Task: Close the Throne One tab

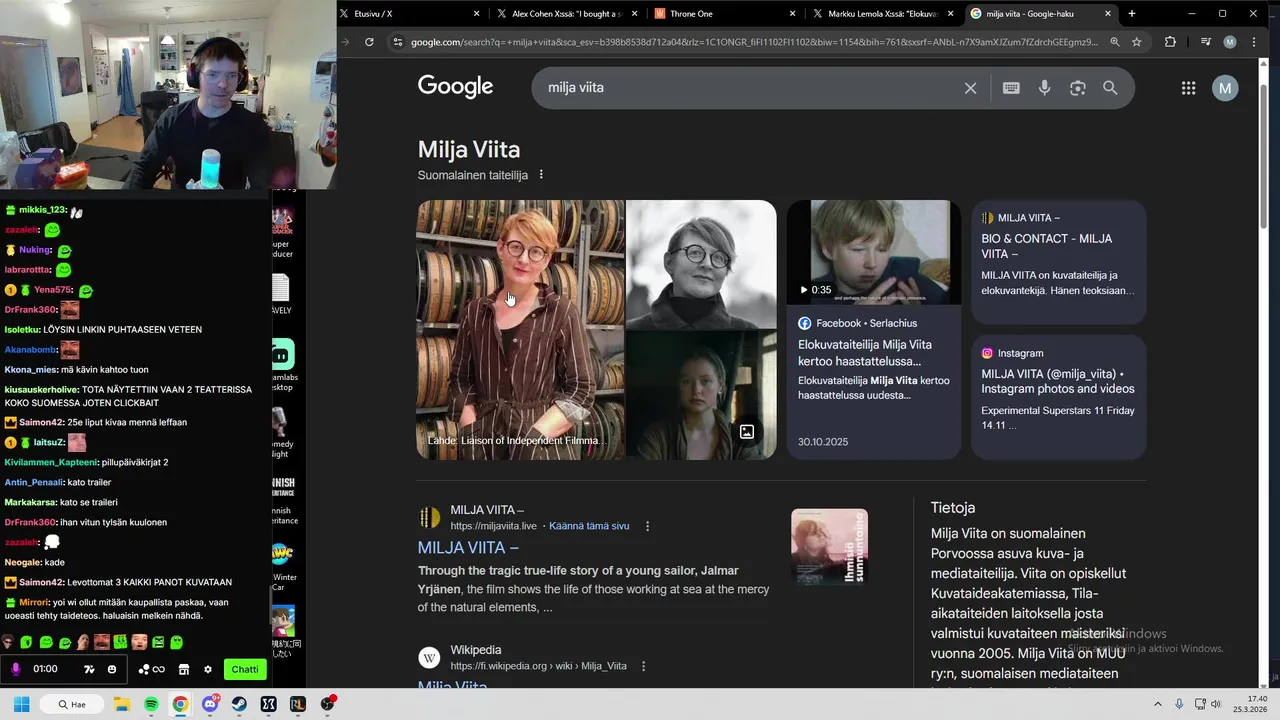Action: (793, 14)
